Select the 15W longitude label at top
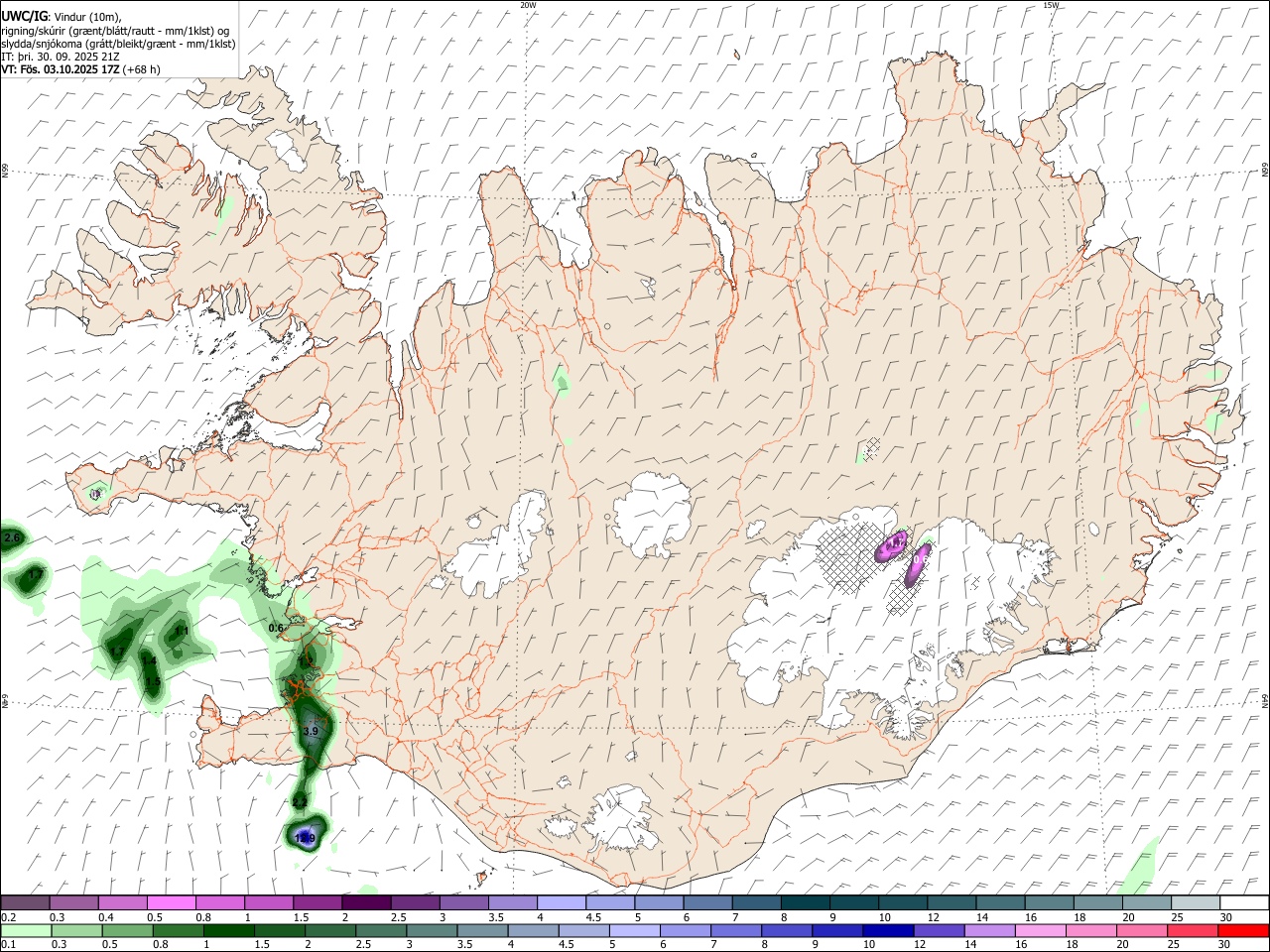 coord(1051,5)
